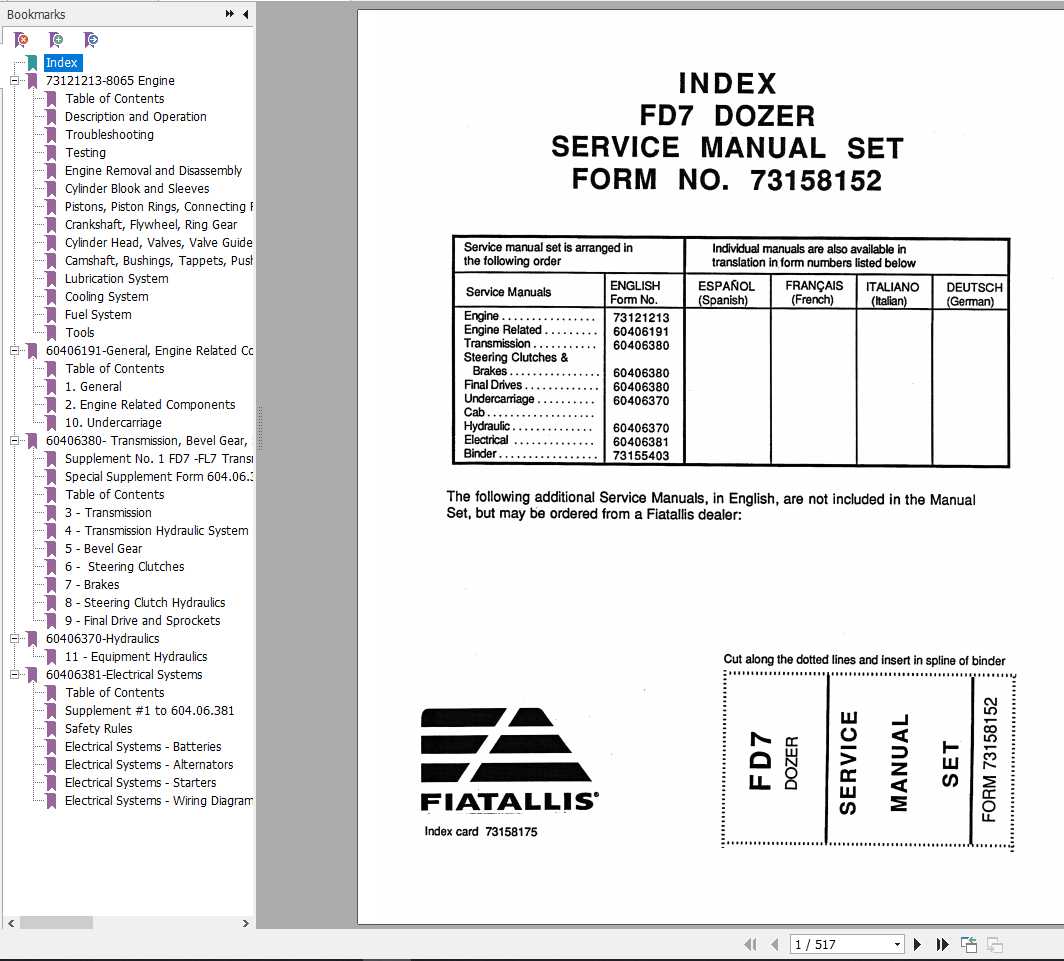Viewport: 1064px width, 961px height.
Task: Go to the next page
Action: (x=917, y=944)
